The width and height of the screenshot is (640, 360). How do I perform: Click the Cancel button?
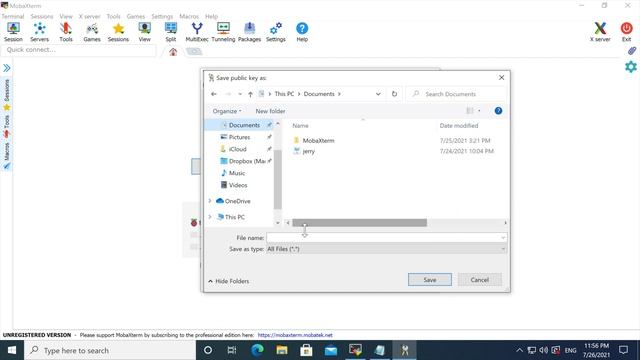click(480, 280)
